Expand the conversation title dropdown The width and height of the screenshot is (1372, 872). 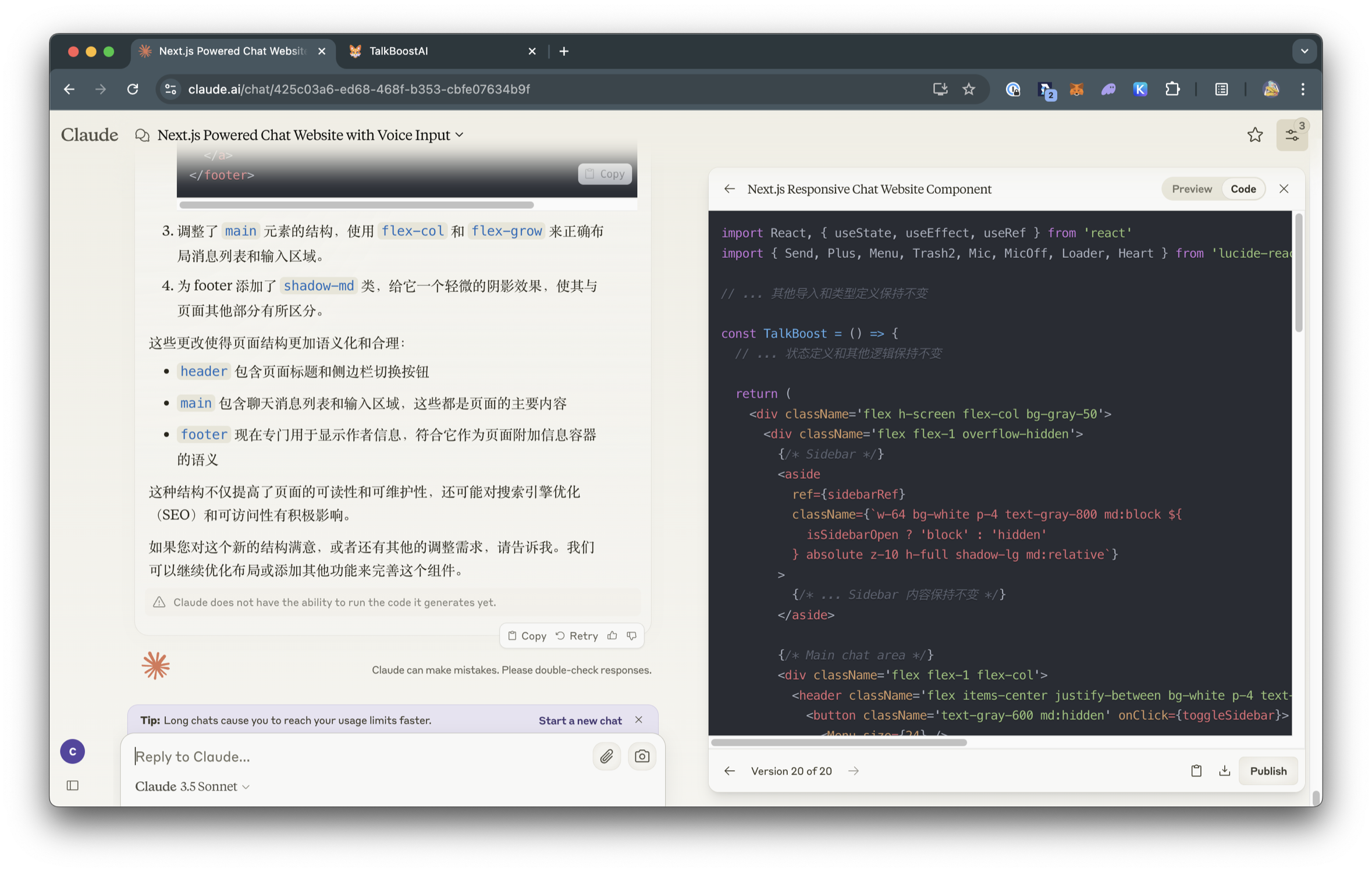[460, 135]
